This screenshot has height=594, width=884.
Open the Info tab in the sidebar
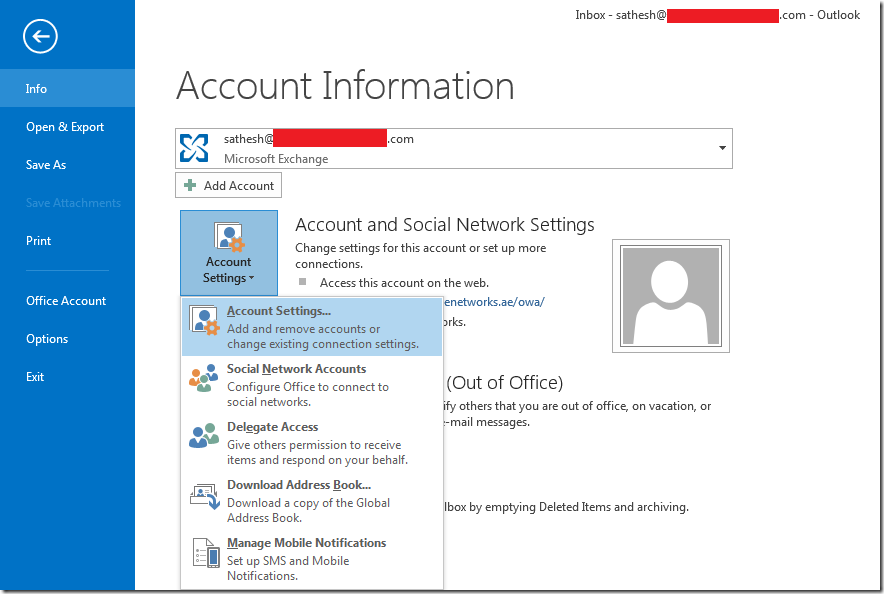pyautogui.click(x=68, y=88)
